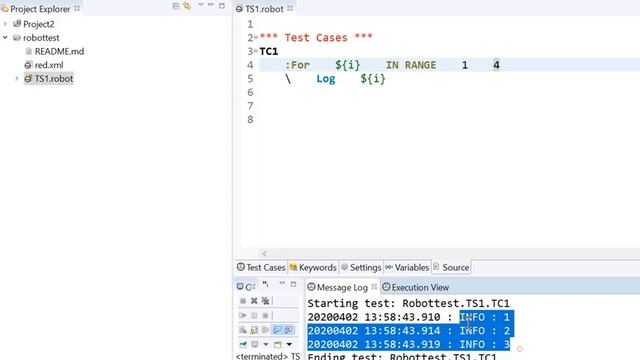Viewport: 640px width, 360px height.
Task: Click the console Resume tests icon
Action: pos(243,316)
